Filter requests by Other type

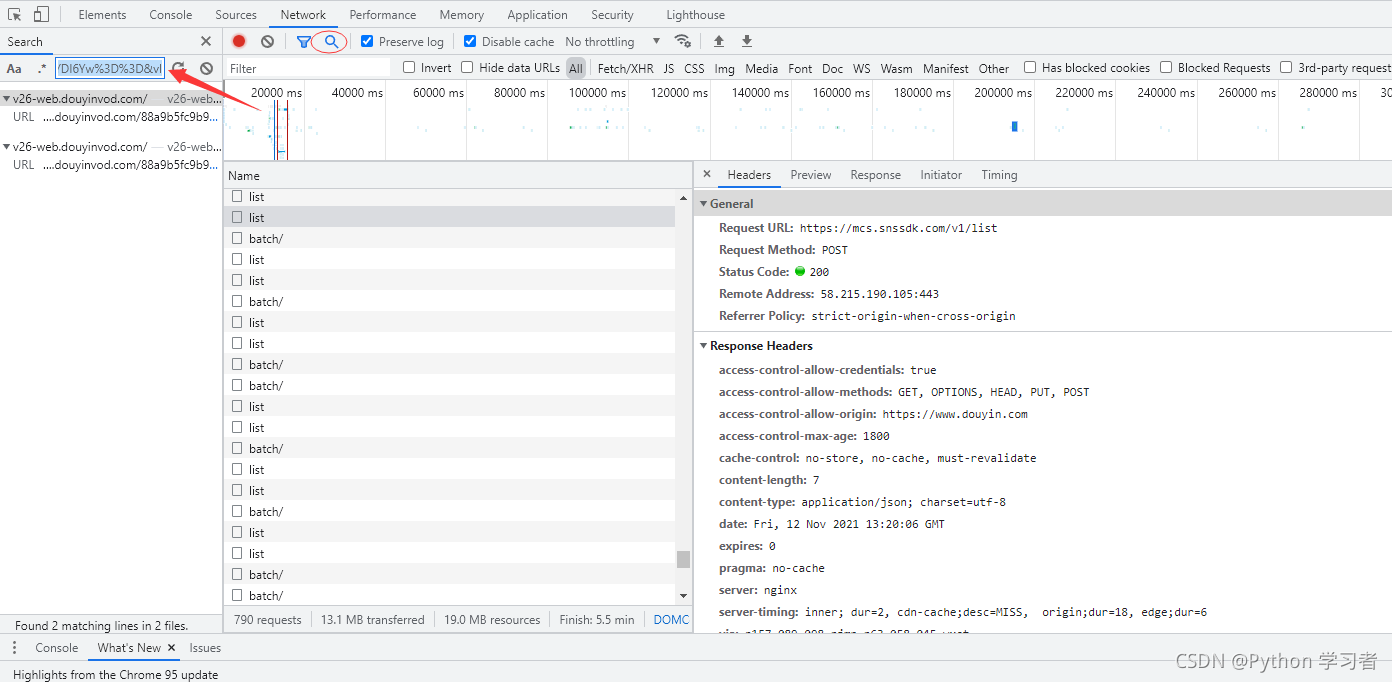[x=993, y=68]
